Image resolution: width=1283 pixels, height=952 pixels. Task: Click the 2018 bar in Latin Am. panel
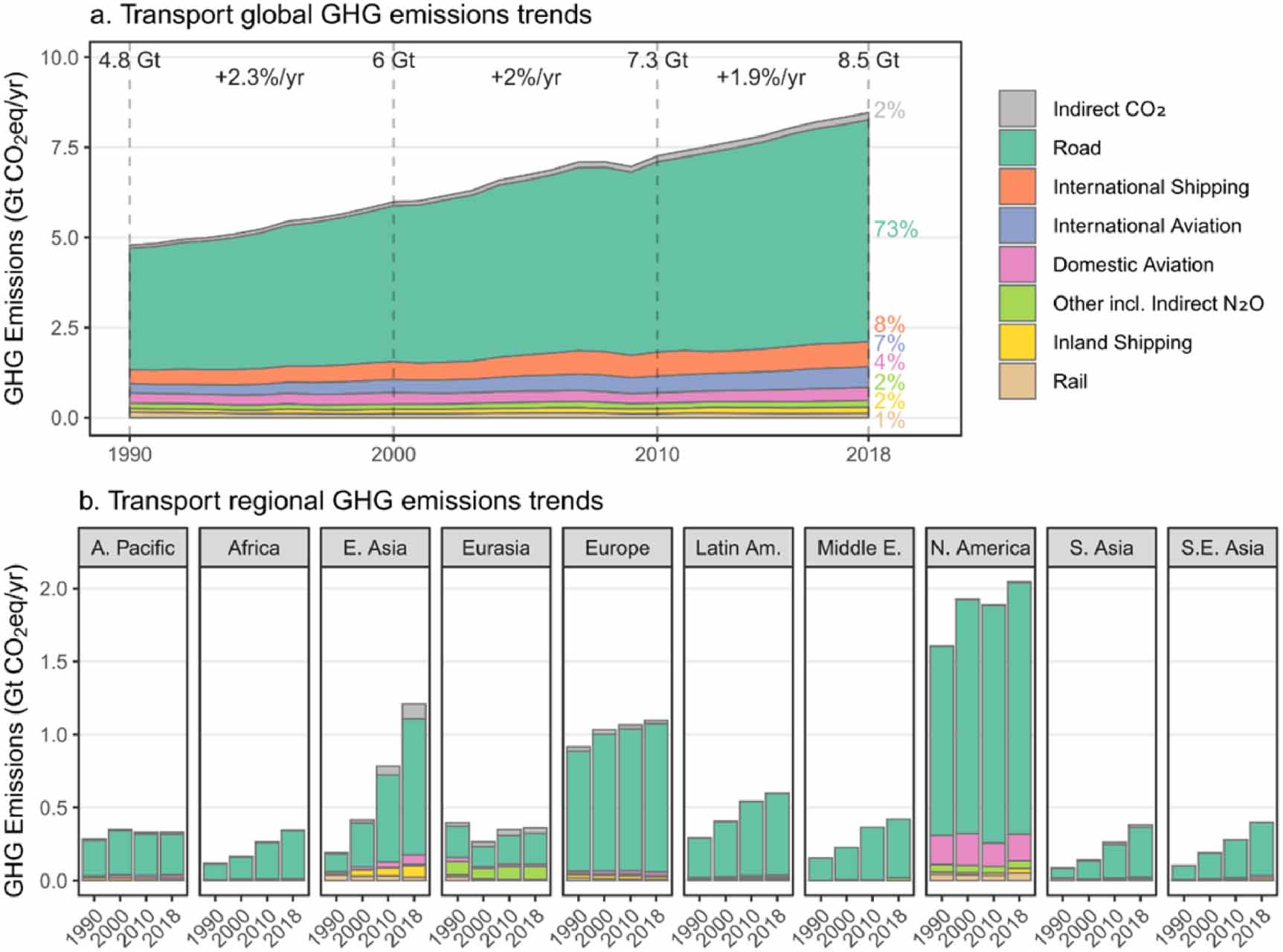(777, 837)
